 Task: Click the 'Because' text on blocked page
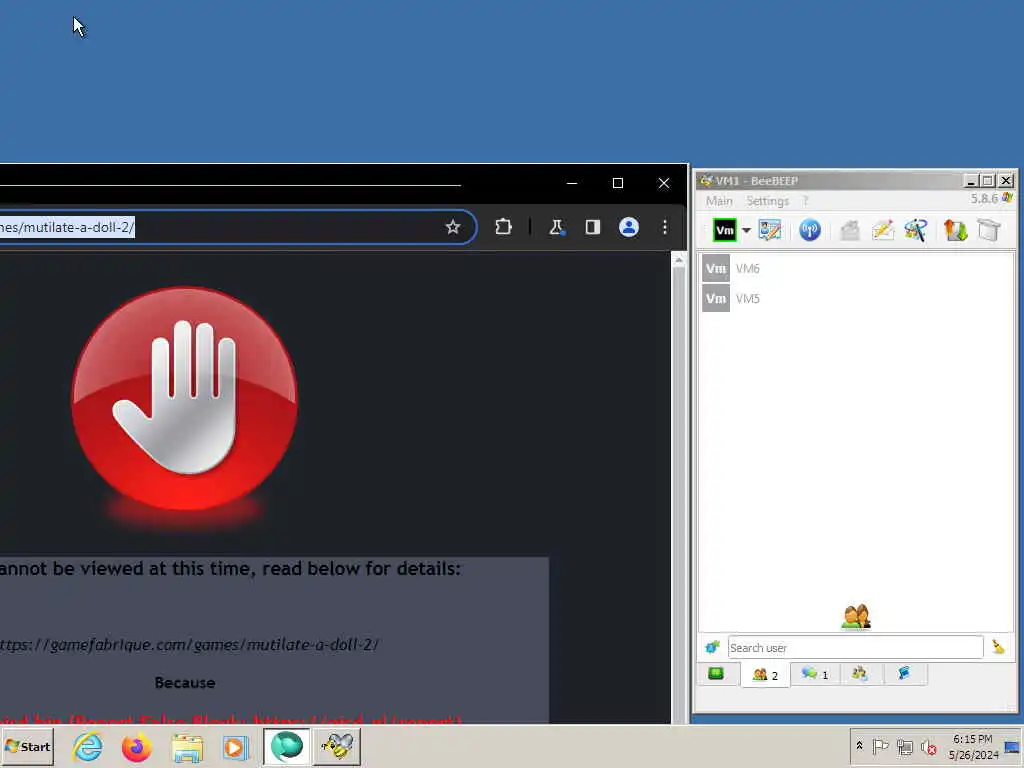point(185,682)
